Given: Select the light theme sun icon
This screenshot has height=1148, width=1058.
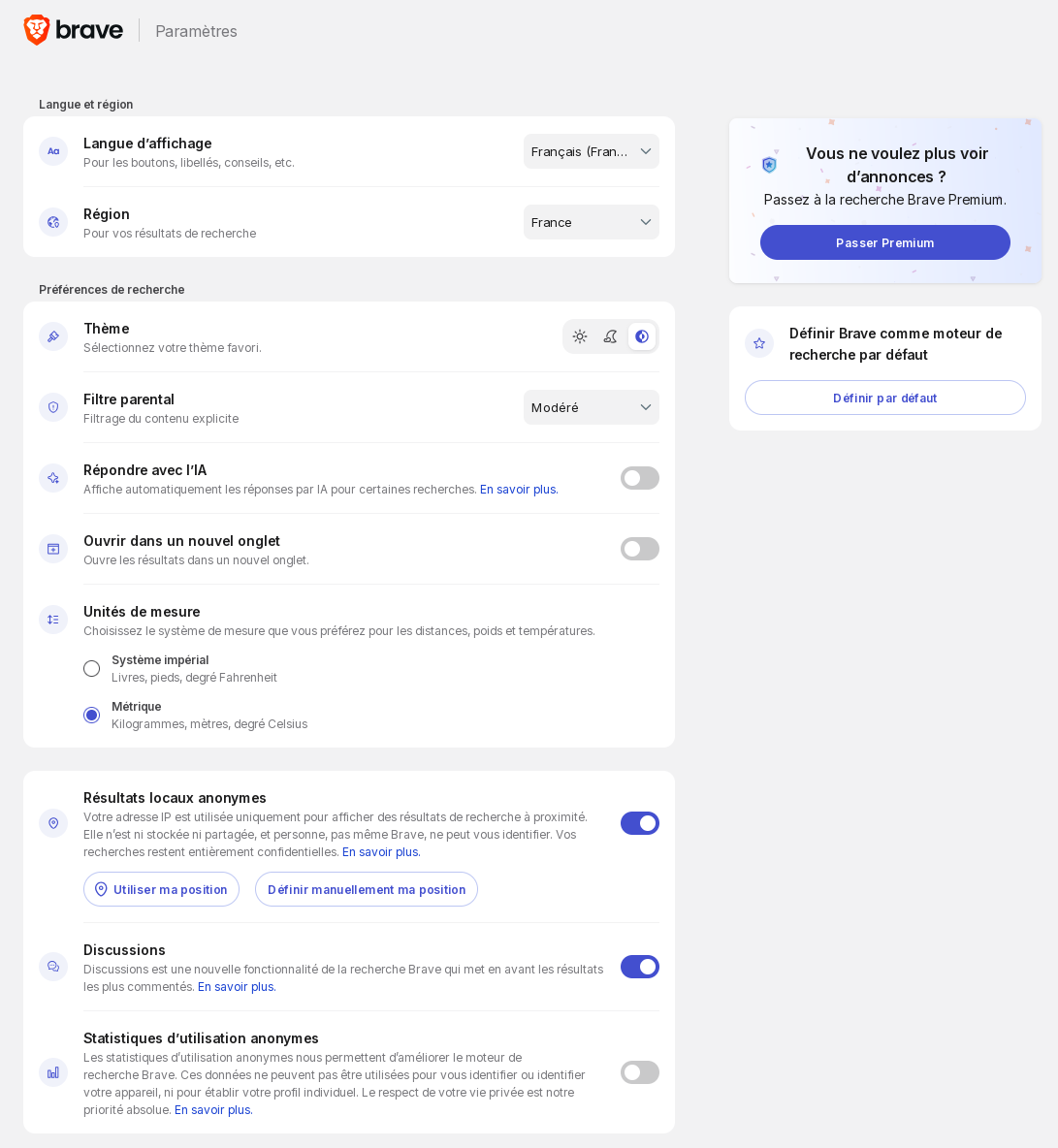Looking at the screenshot, I should 580,336.
